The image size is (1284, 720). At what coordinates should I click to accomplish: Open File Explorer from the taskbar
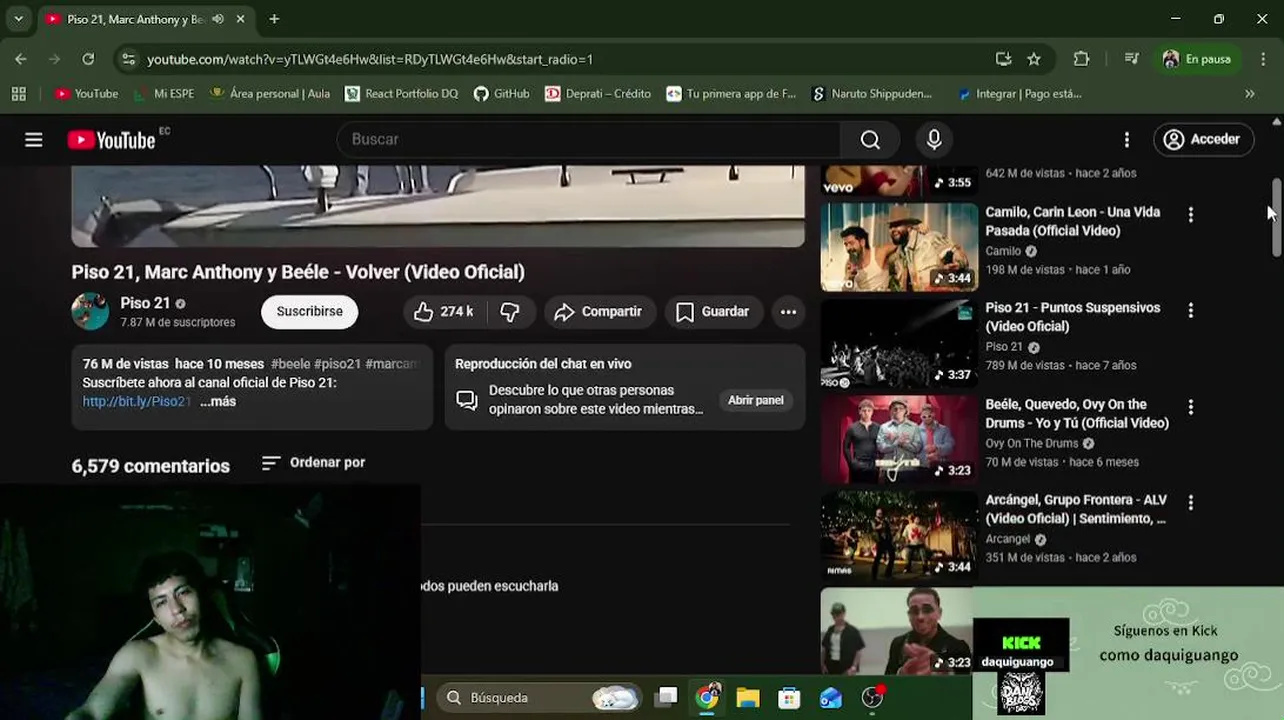pyautogui.click(x=748, y=697)
